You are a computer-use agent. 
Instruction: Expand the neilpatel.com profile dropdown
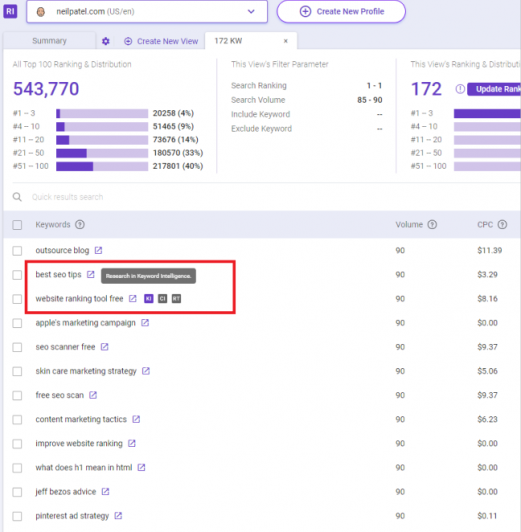tap(251, 12)
